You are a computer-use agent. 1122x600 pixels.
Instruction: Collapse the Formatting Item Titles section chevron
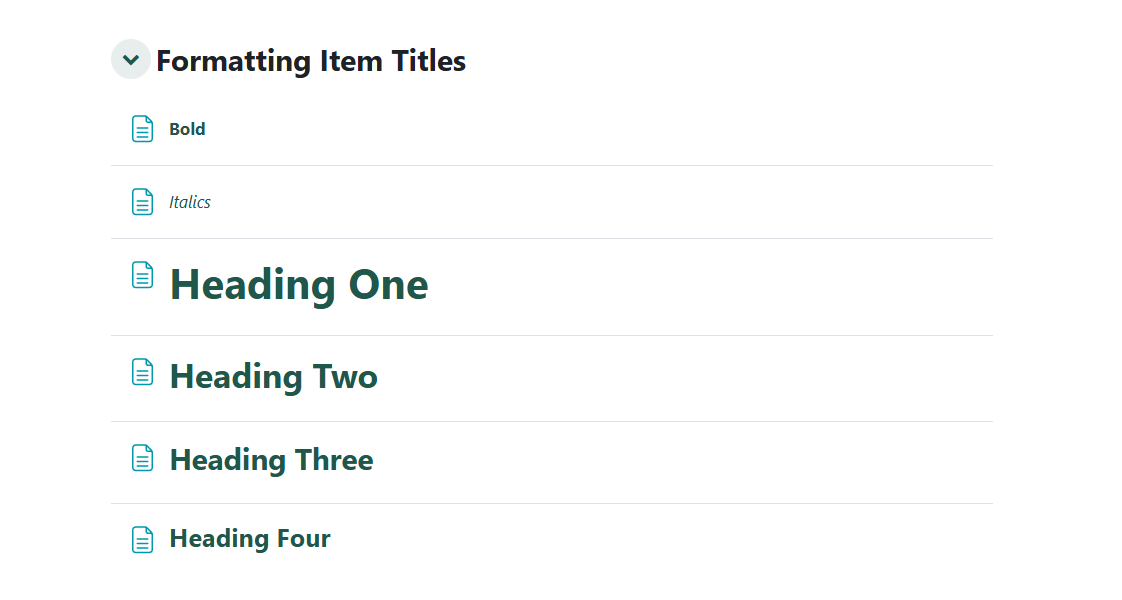(130, 60)
